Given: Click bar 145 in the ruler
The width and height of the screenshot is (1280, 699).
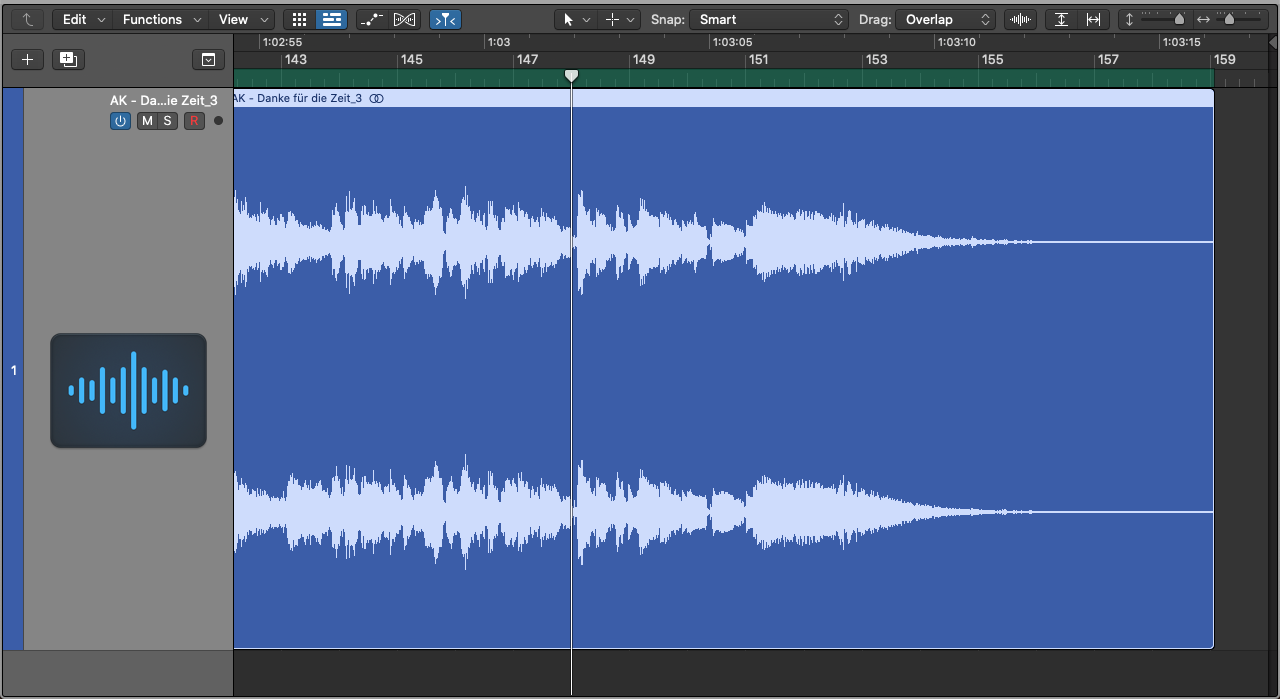Looking at the screenshot, I should [x=411, y=60].
